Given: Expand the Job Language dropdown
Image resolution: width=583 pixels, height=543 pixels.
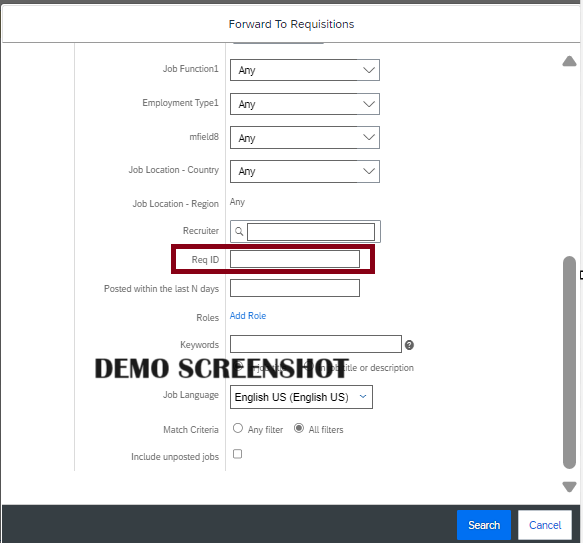Looking at the screenshot, I should point(301,397).
